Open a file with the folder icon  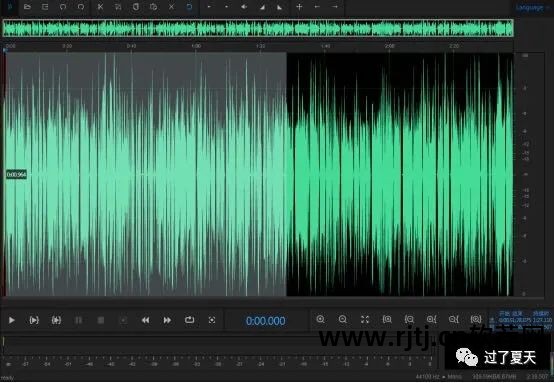27,7
